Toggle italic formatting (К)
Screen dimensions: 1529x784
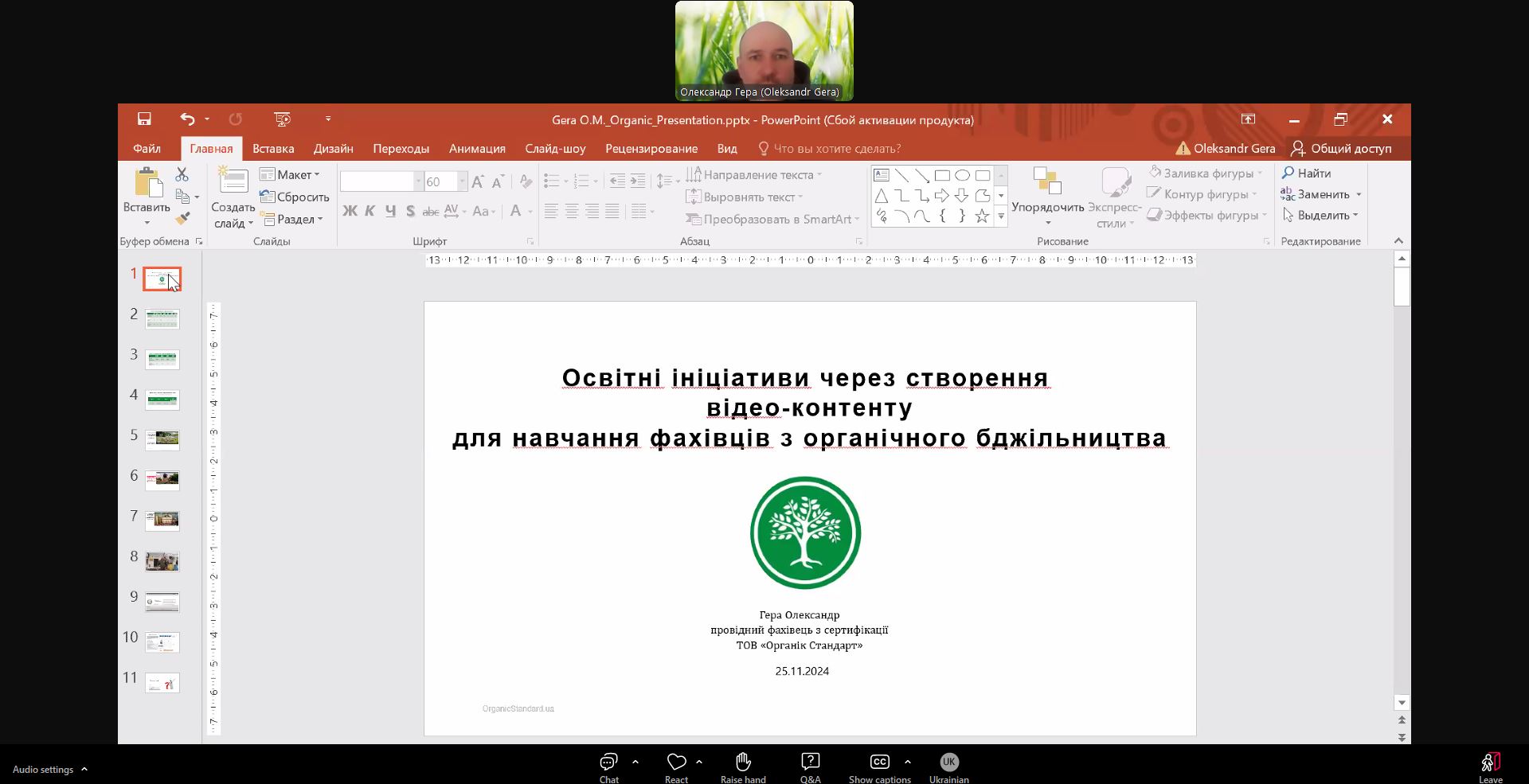pyautogui.click(x=370, y=211)
